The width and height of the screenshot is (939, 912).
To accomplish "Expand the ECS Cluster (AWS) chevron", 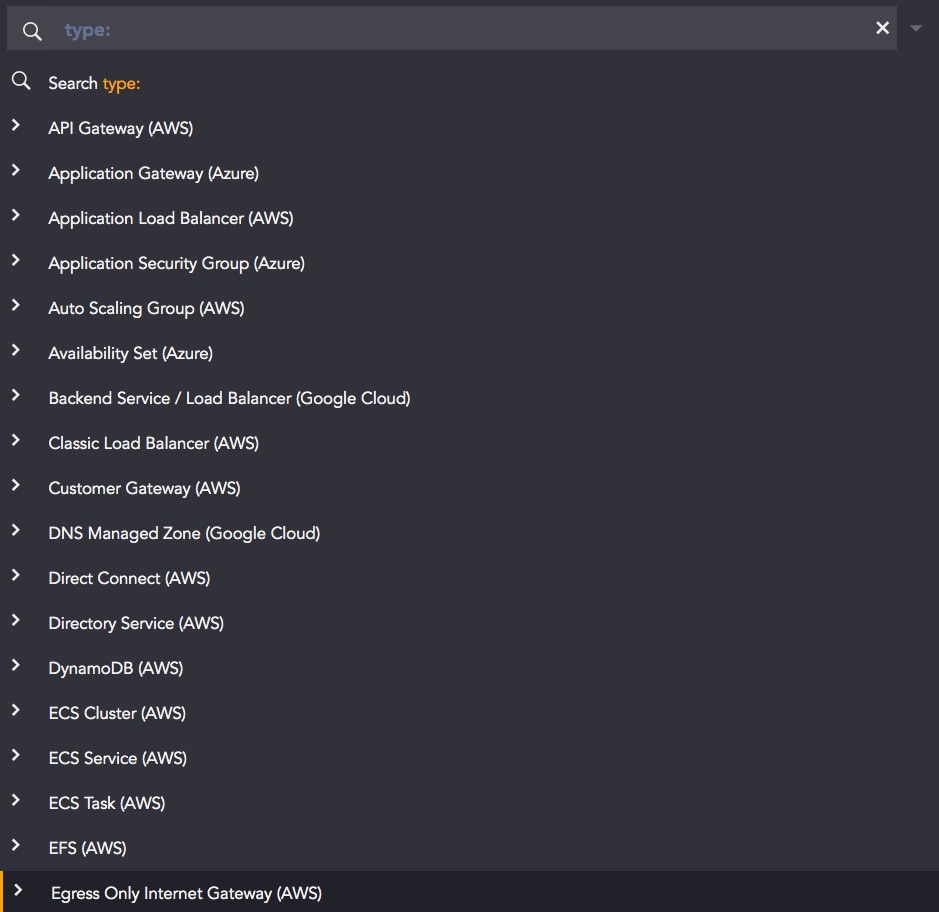I will pos(16,710).
